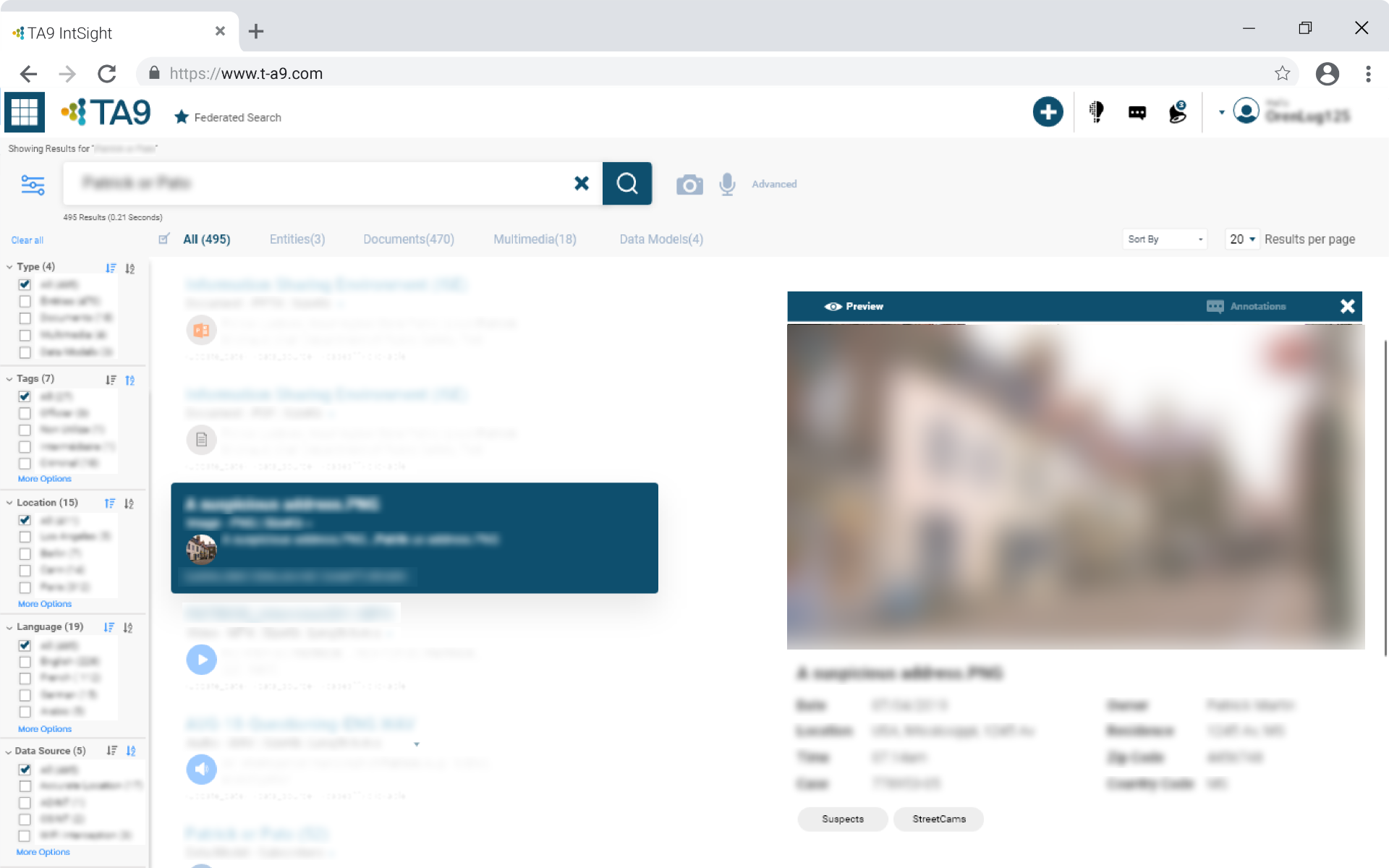Click the Suspects tag button
The image size is (1389, 868).
[842, 819]
